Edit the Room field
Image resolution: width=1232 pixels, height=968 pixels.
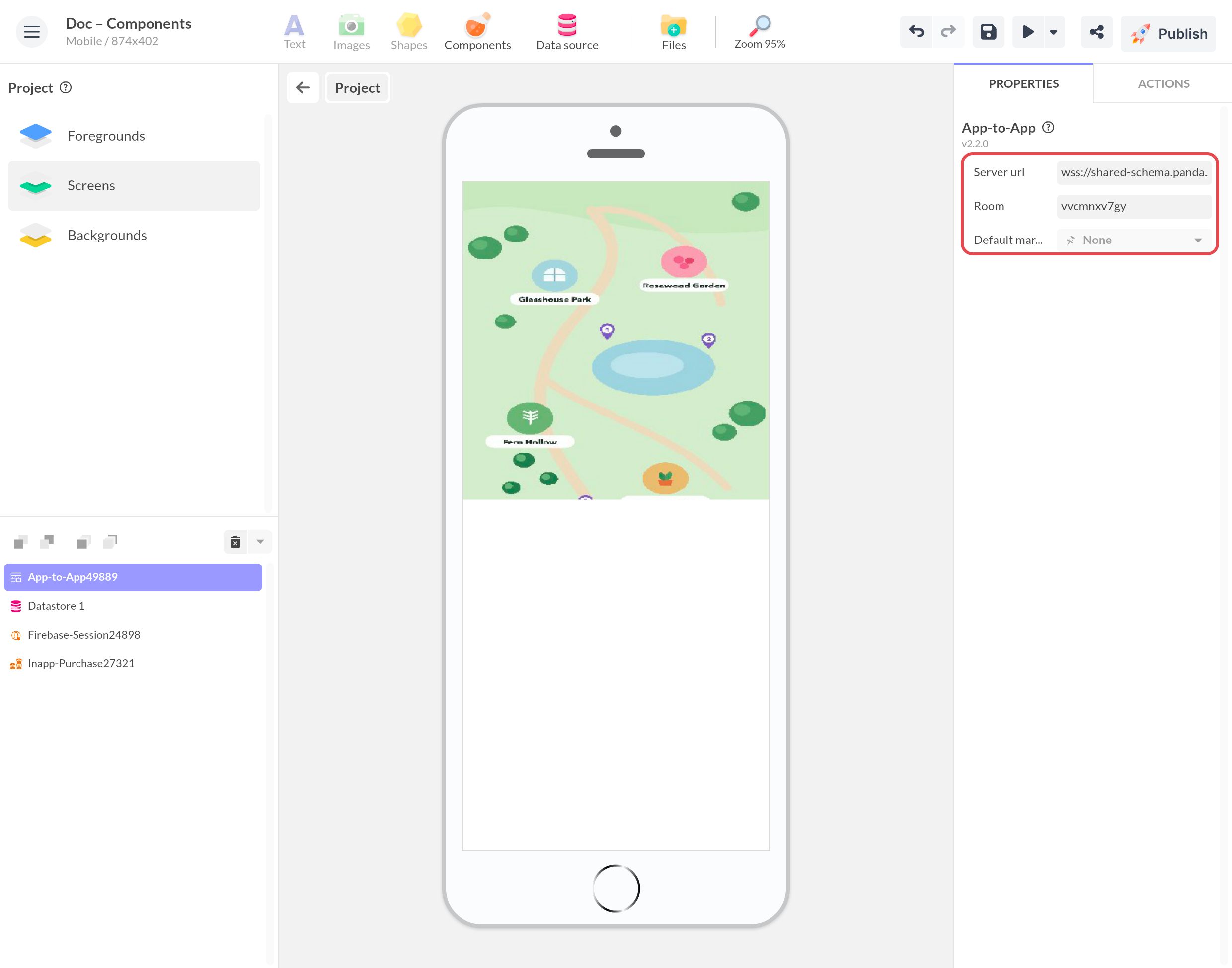point(1134,206)
